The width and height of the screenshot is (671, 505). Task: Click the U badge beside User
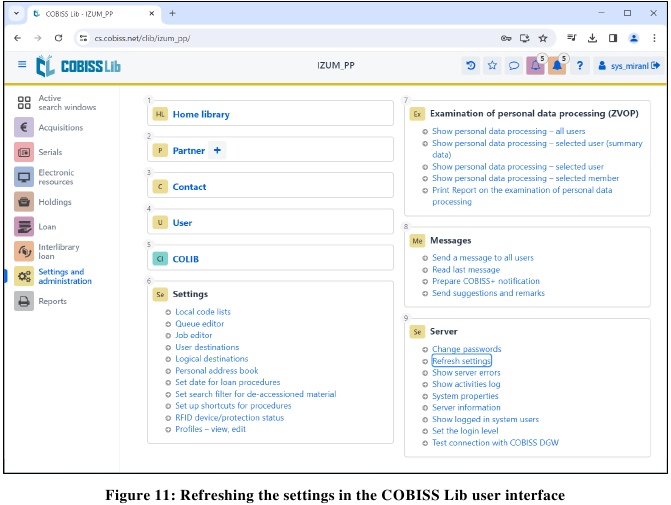tap(160, 223)
